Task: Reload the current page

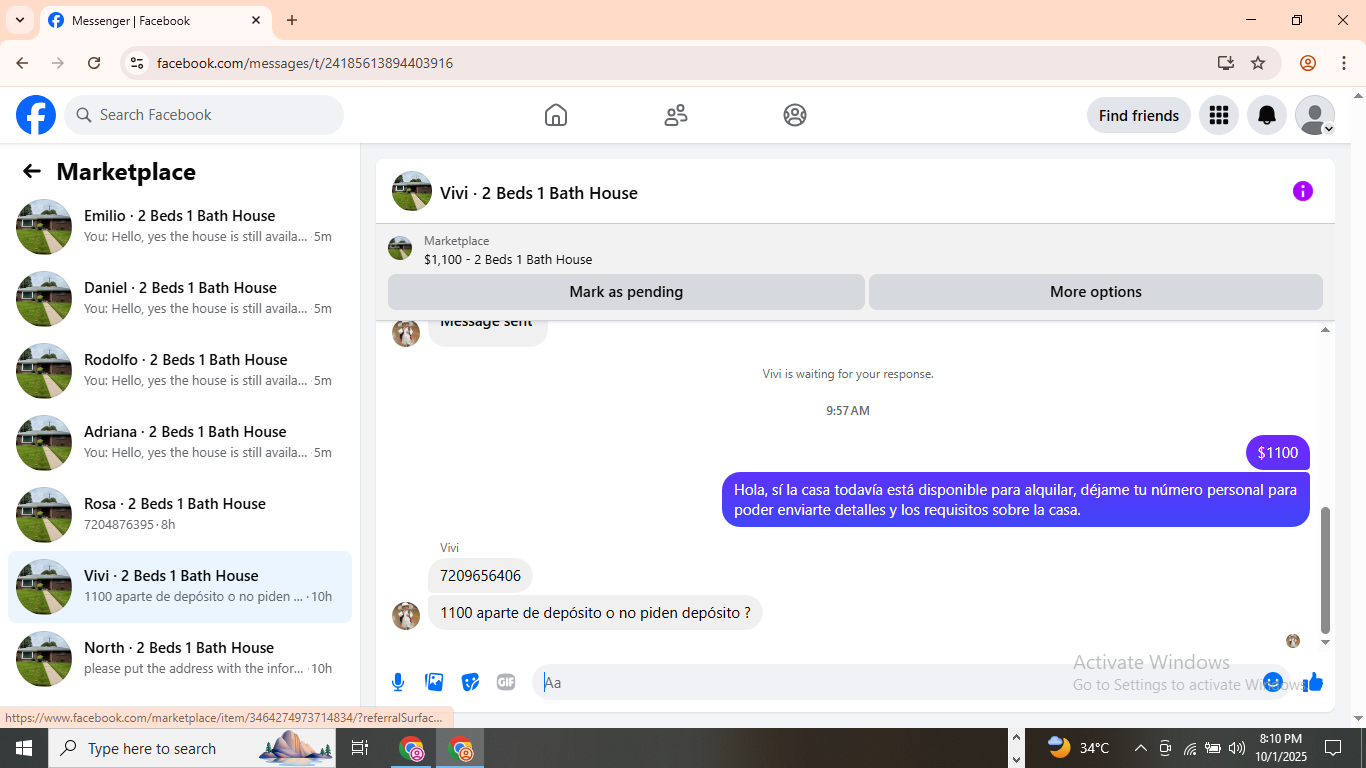Action: click(x=94, y=63)
